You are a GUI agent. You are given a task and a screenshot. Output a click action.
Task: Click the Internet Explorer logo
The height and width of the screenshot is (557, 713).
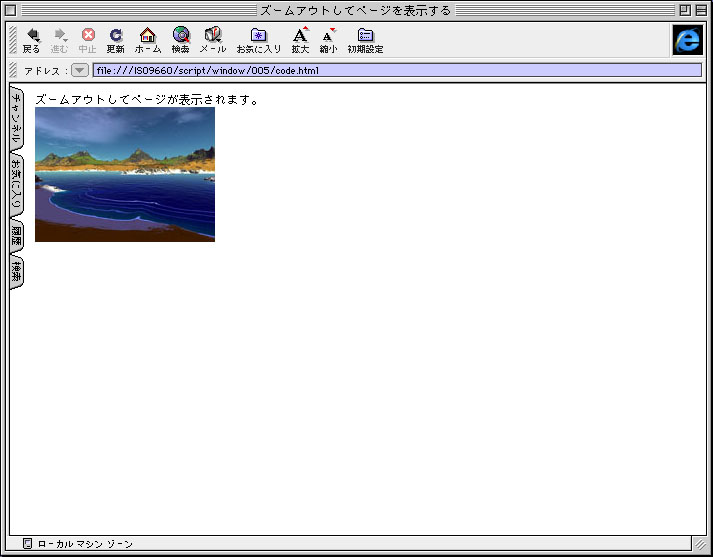coord(687,39)
